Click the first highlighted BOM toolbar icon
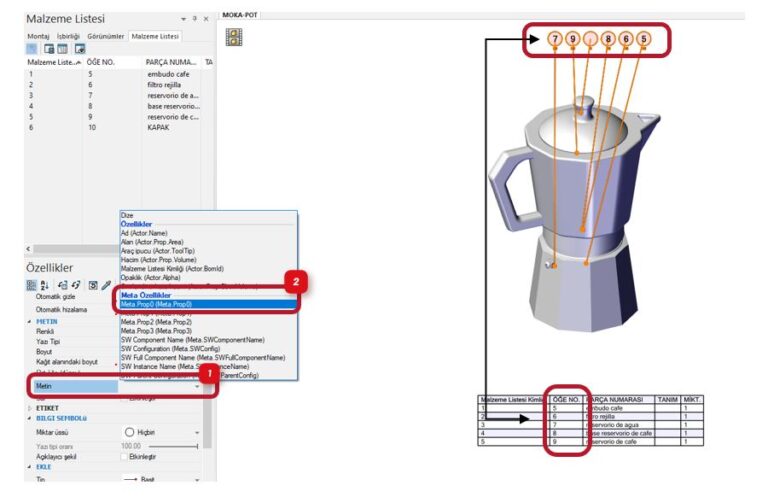Viewport: 768px width, 503px height. coord(33,49)
